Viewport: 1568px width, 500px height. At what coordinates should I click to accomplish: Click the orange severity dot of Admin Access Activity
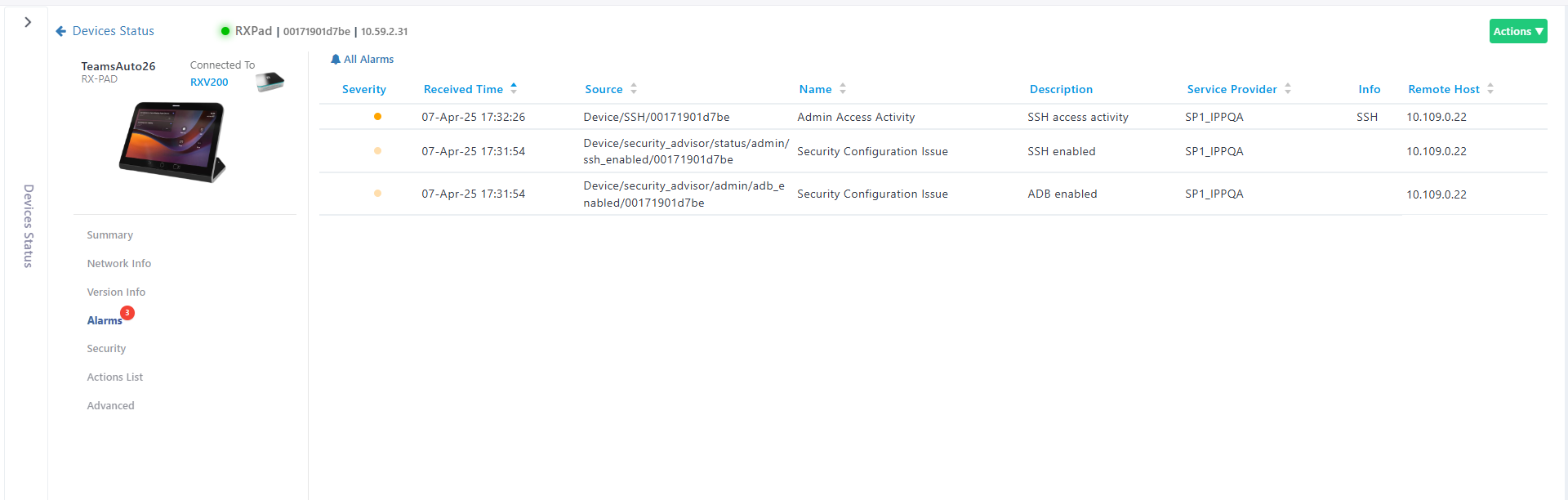pos(377,117)
